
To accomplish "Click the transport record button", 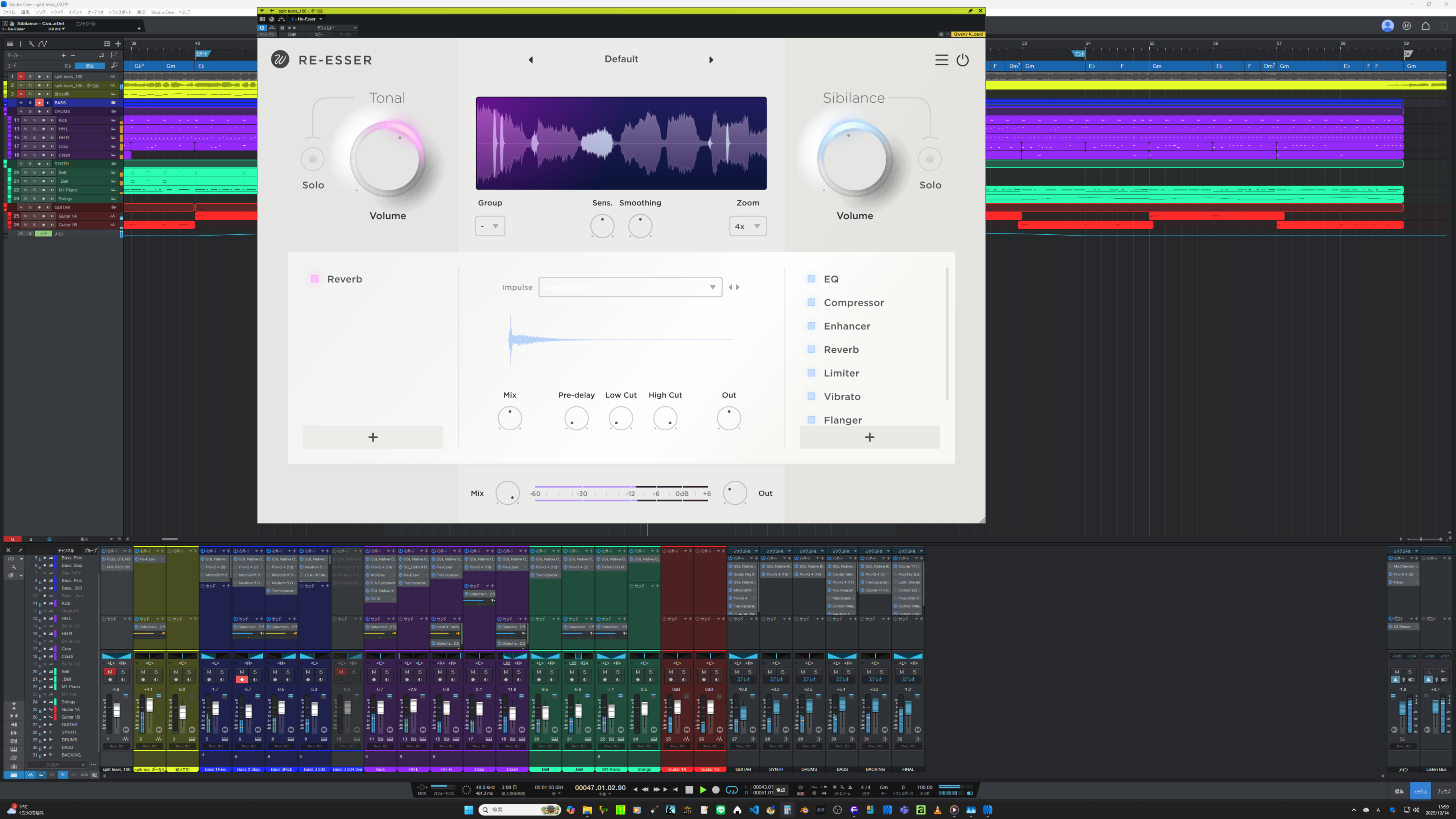I will (715, 790).
